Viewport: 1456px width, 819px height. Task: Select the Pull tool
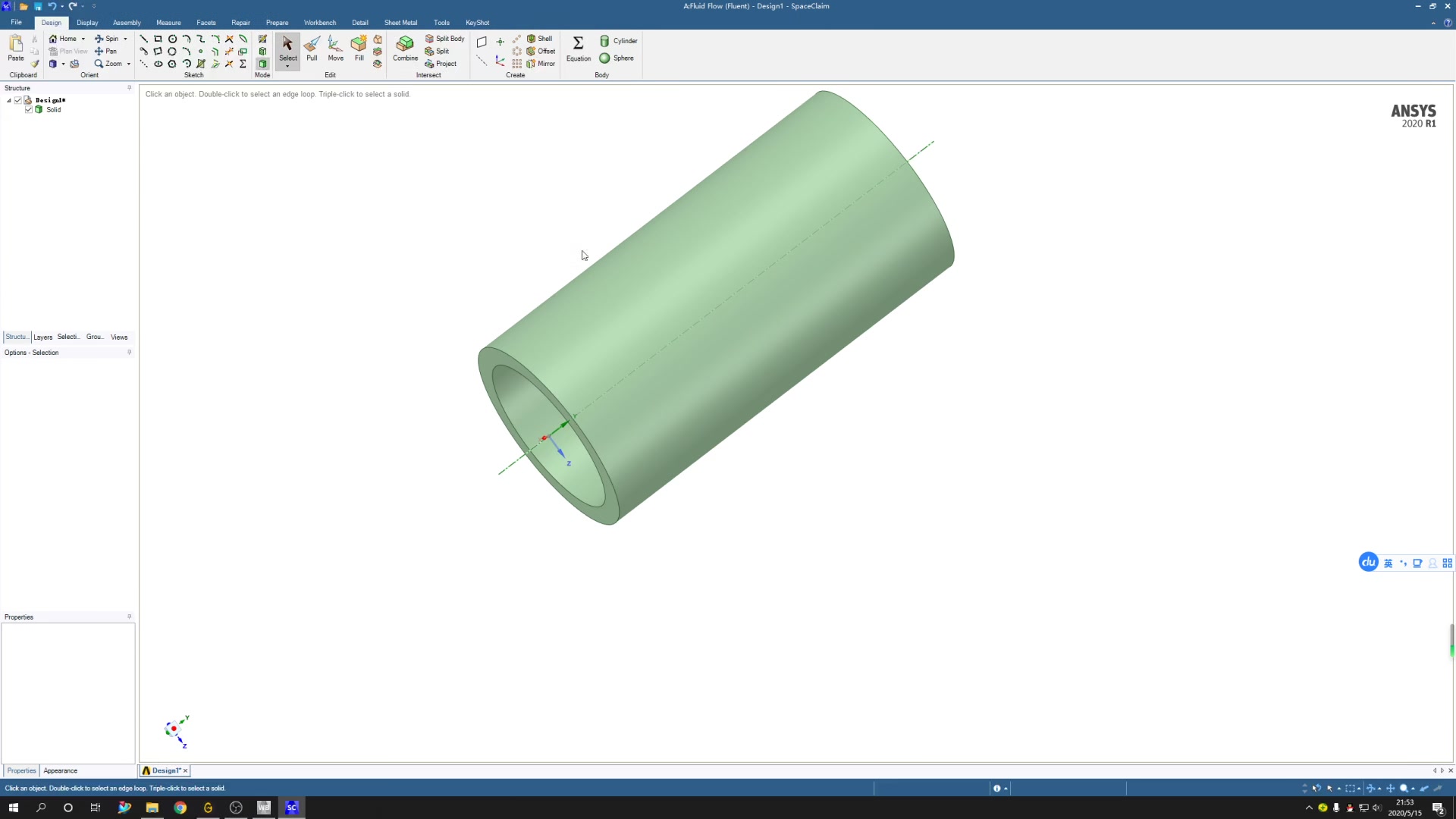point(312,48)
